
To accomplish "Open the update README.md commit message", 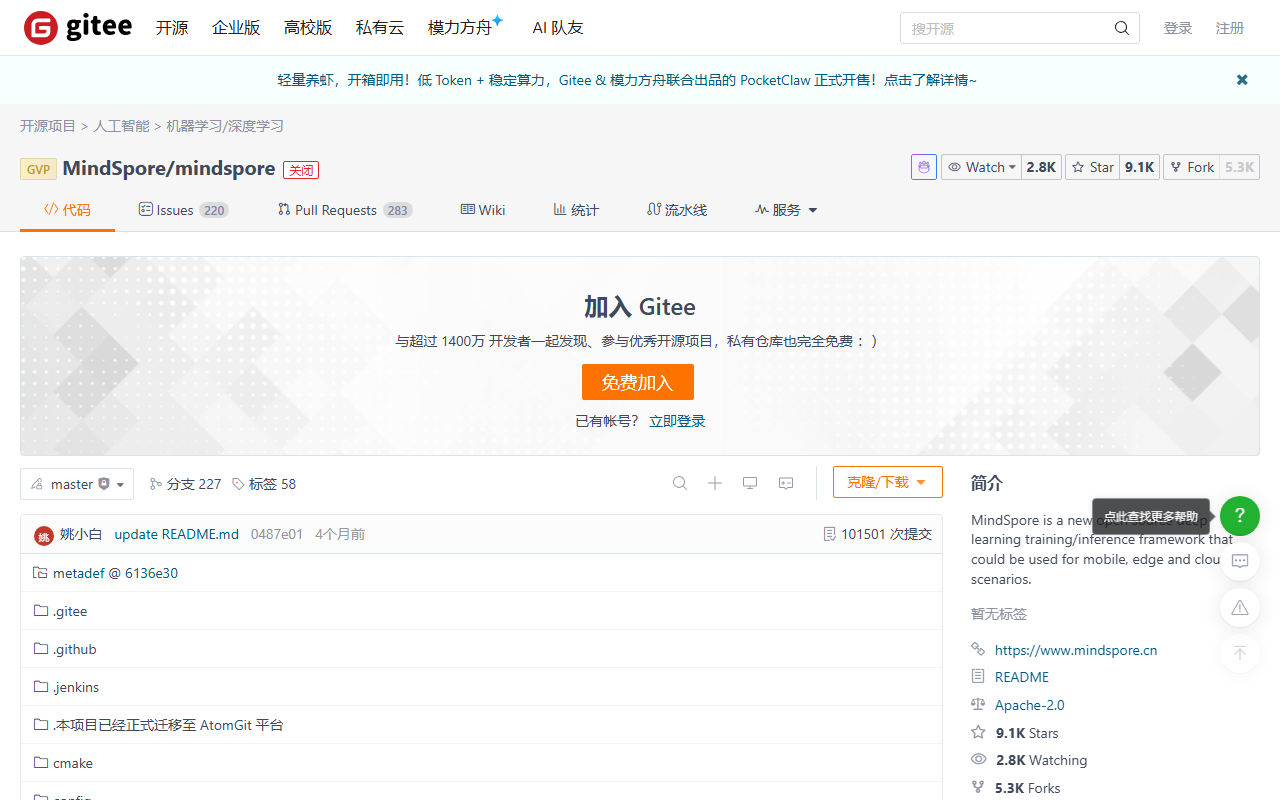I will (x=177, y=534).
